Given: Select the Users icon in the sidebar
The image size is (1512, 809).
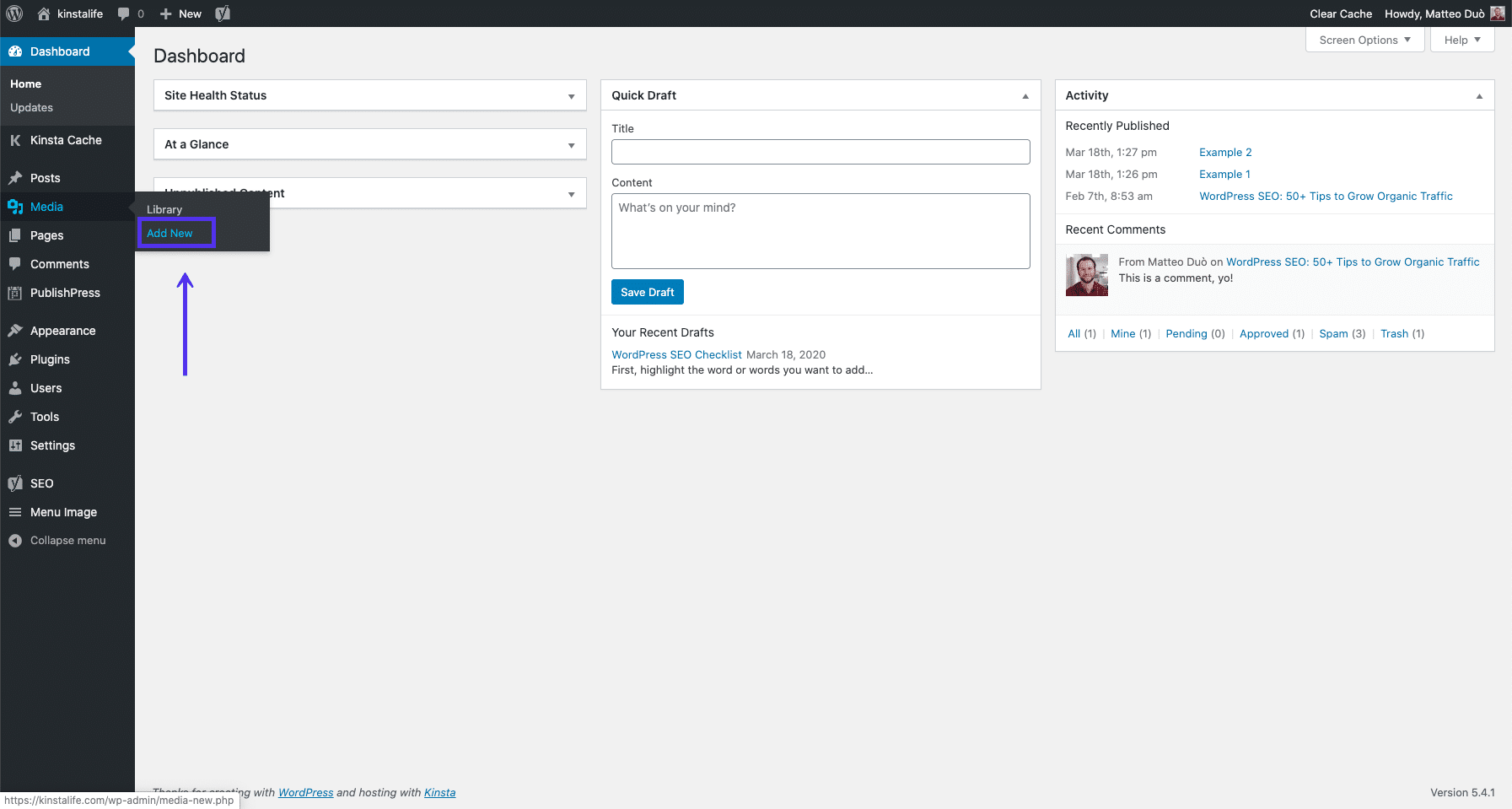Looking at the screenshot, I should click(x=16, y=388).
